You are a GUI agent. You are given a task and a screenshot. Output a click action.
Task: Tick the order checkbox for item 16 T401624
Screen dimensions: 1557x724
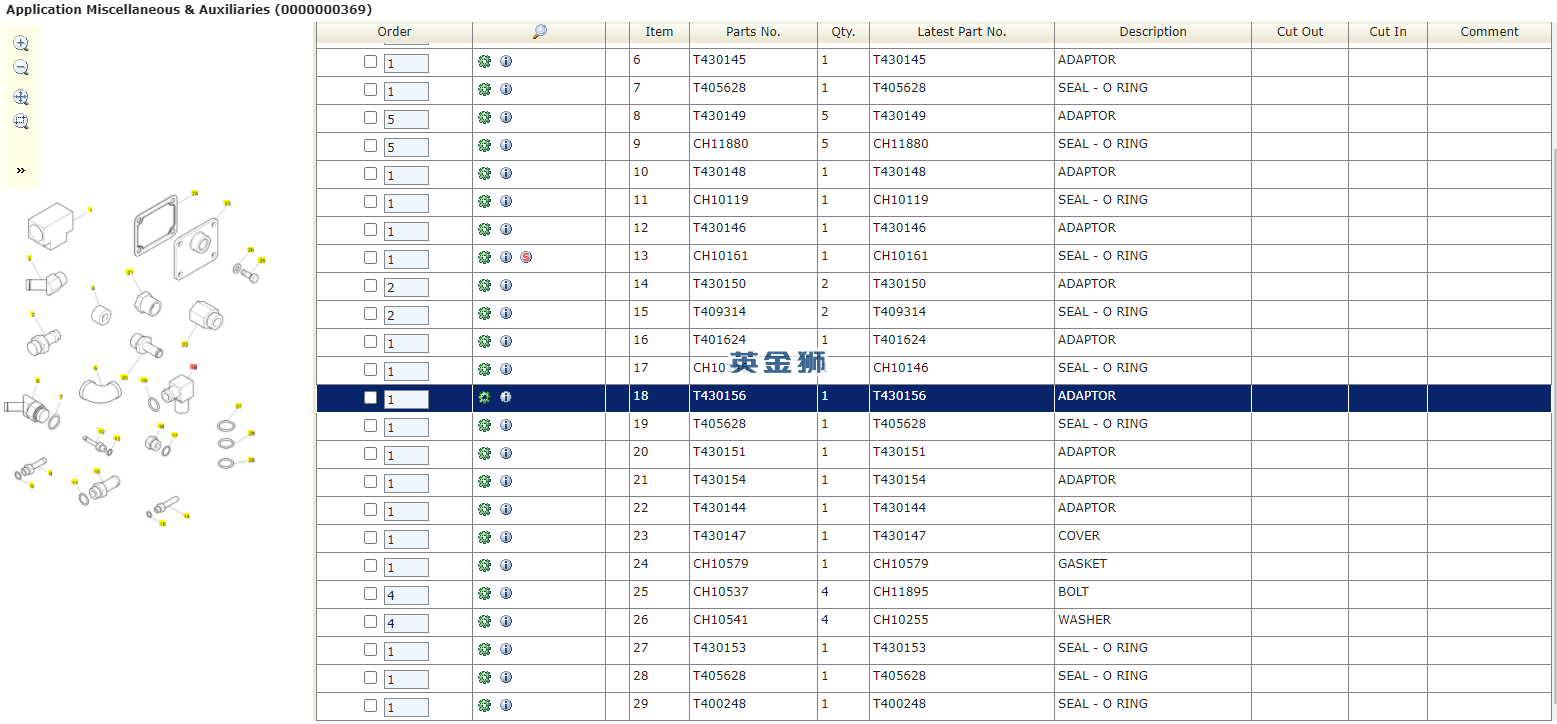pyautogui.click(x=370, y=341)
